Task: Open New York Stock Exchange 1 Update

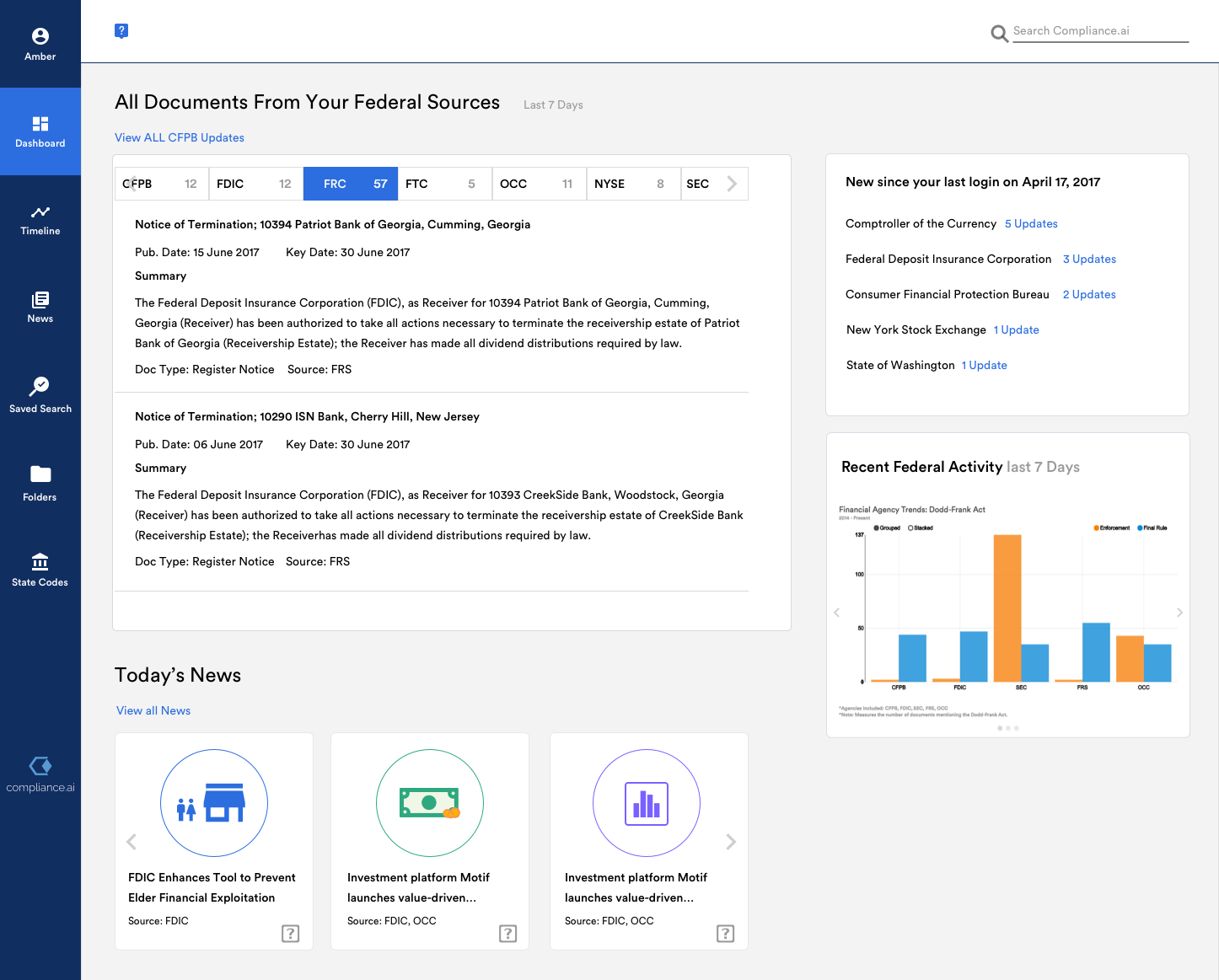Action: click(1016, 329)
